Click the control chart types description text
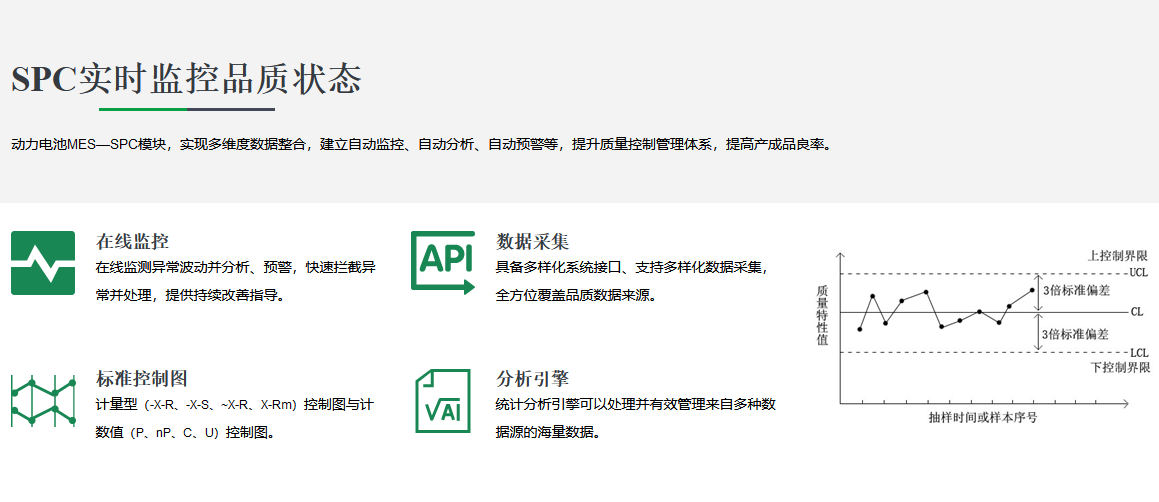Screen dimensions: 1159x502 [x=235, y=418]
